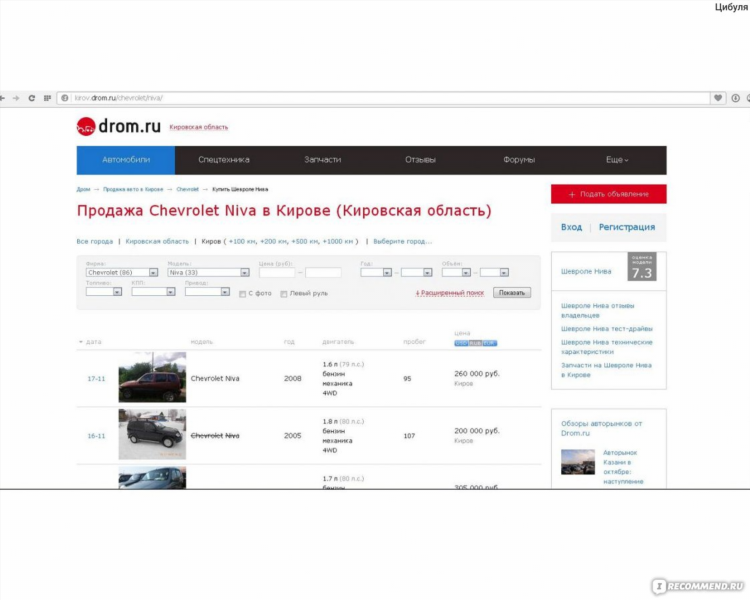This screenshot has height=600, width=750.
Task: Open the black Chevrolet Niva 2005 thumbnail
Action: (152, 434)
